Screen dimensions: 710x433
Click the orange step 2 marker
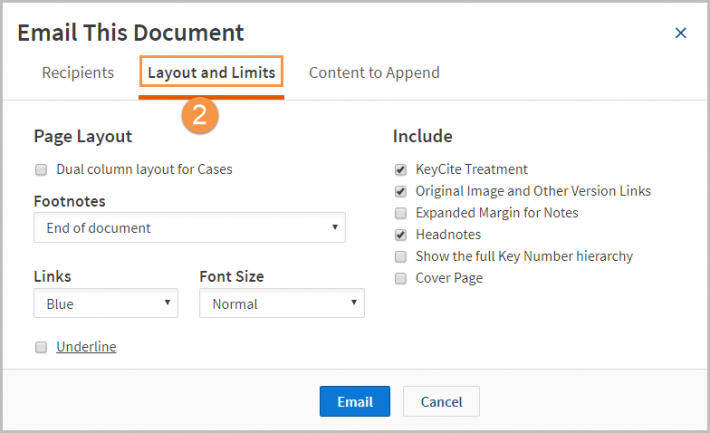click(x=200, y=115)
